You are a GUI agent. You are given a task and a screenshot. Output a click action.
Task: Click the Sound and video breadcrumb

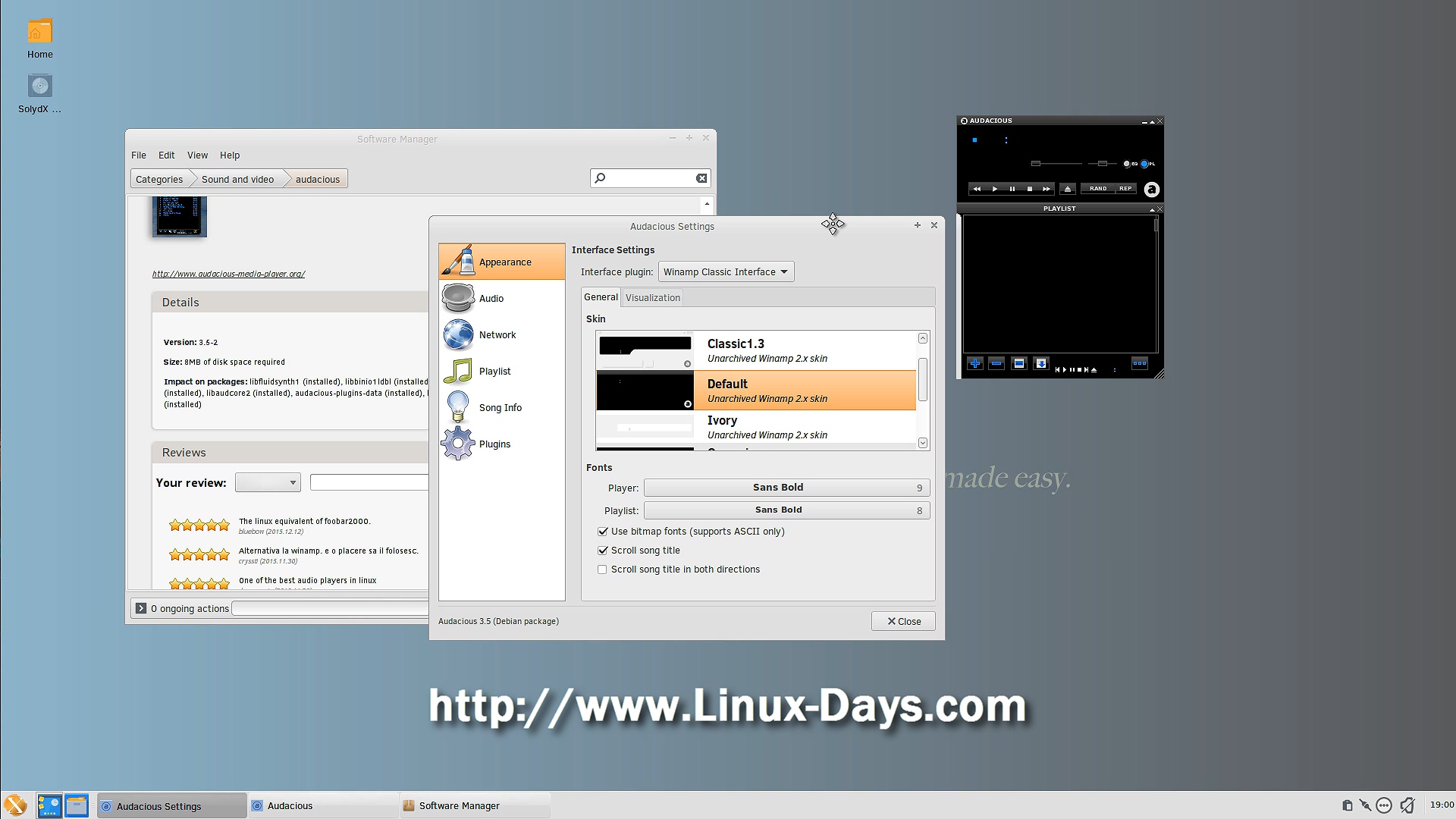click(x=237, y=179)
